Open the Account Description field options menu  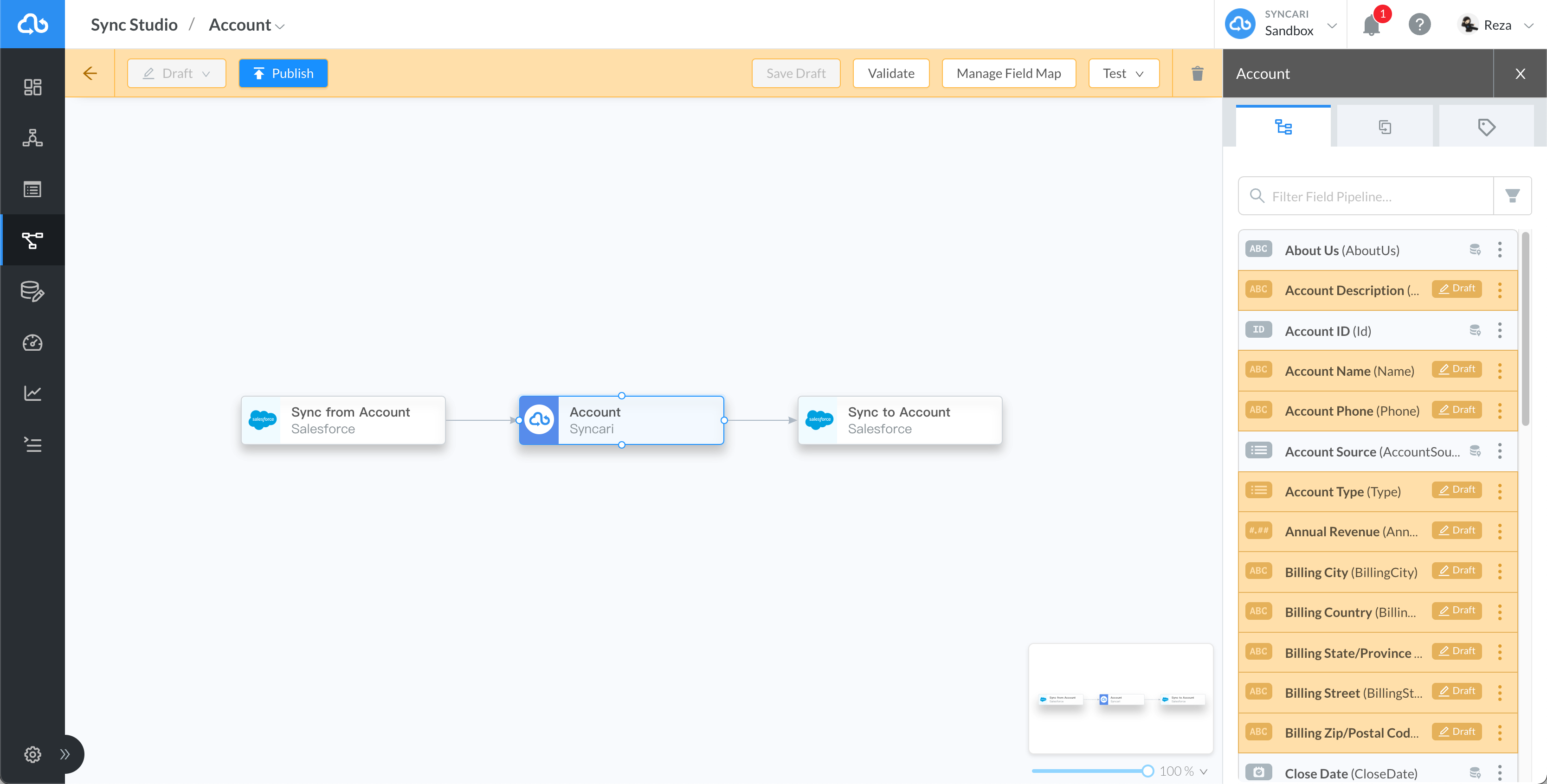pyautogui.click(x=1500, y=290)
